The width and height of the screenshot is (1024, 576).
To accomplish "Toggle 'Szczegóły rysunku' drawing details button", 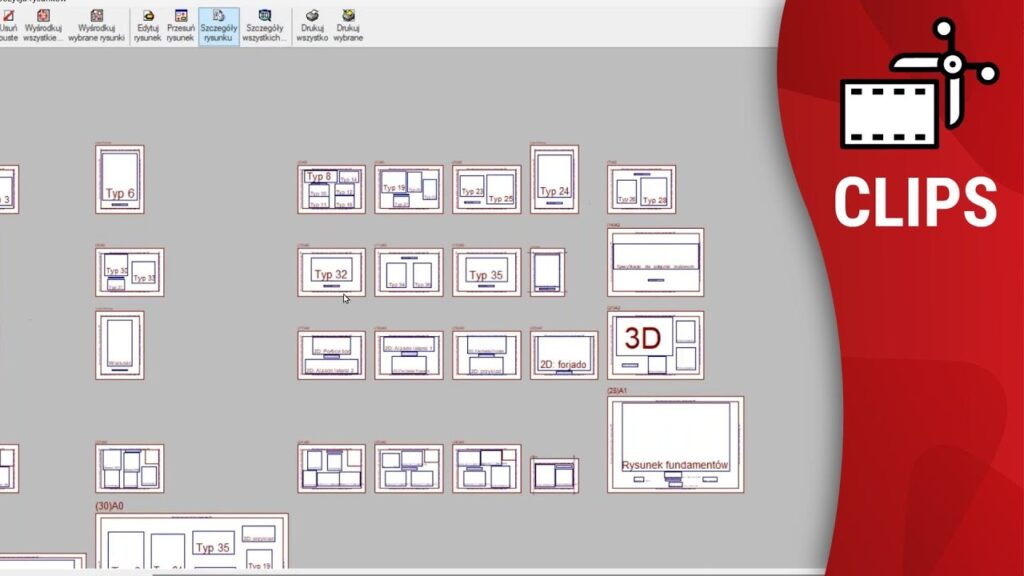I will [x=218, y=26].
